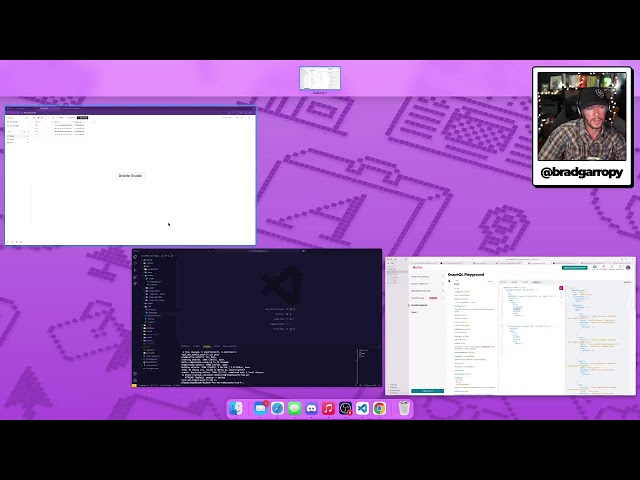
Task: Expand the docs sidebar section with the red badge
Action: 427,298
